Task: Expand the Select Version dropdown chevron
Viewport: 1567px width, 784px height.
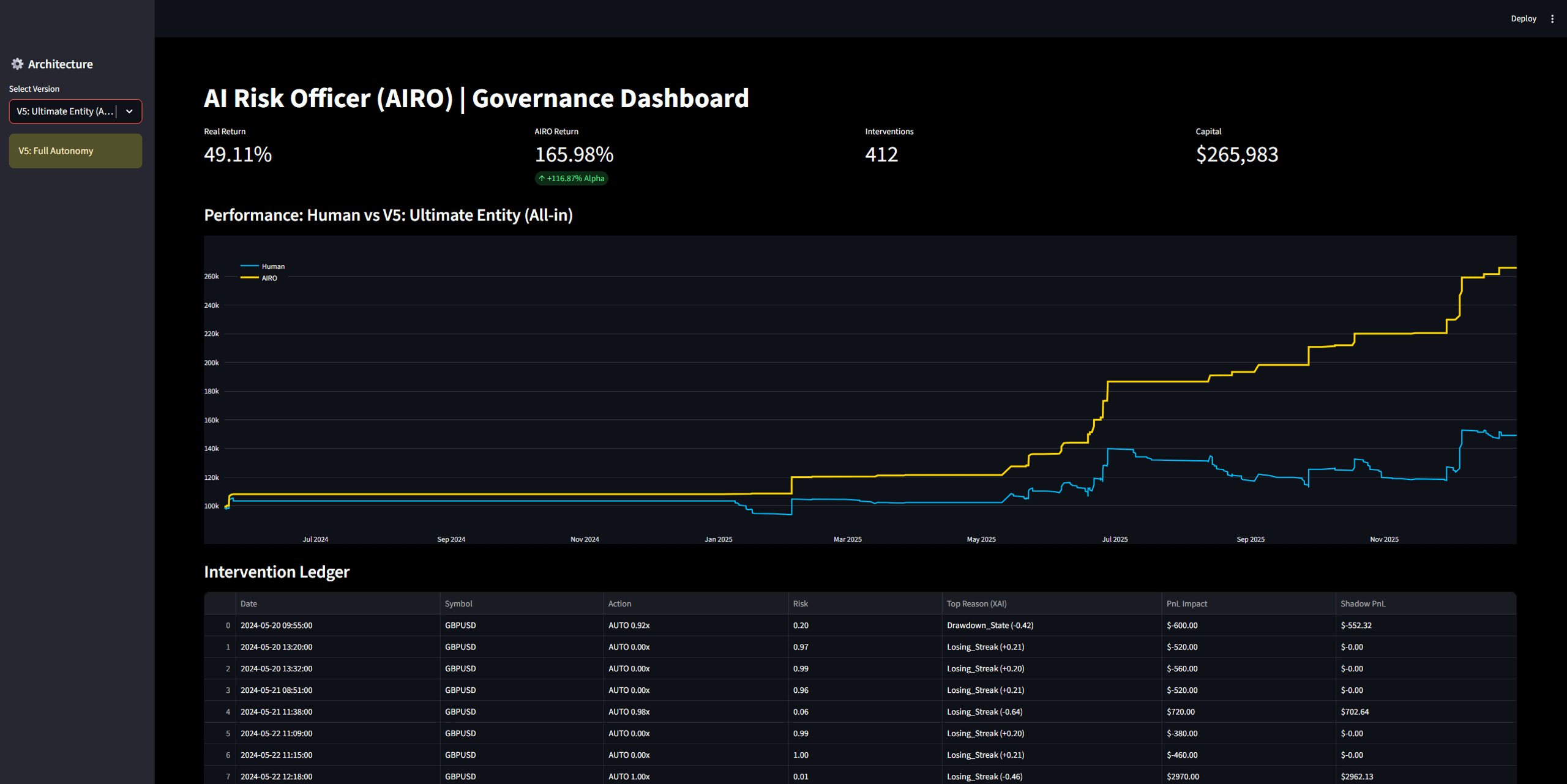Action: click(129, 111)
